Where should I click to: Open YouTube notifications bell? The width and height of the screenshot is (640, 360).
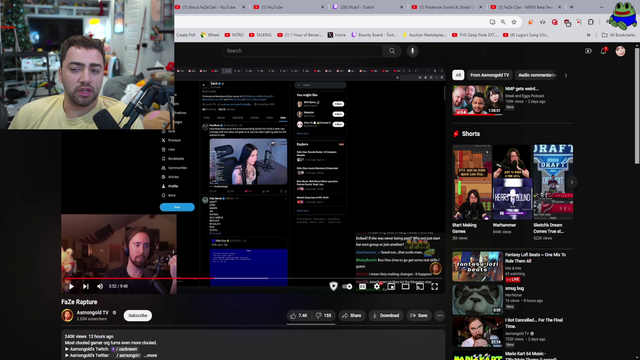(604, 51)
